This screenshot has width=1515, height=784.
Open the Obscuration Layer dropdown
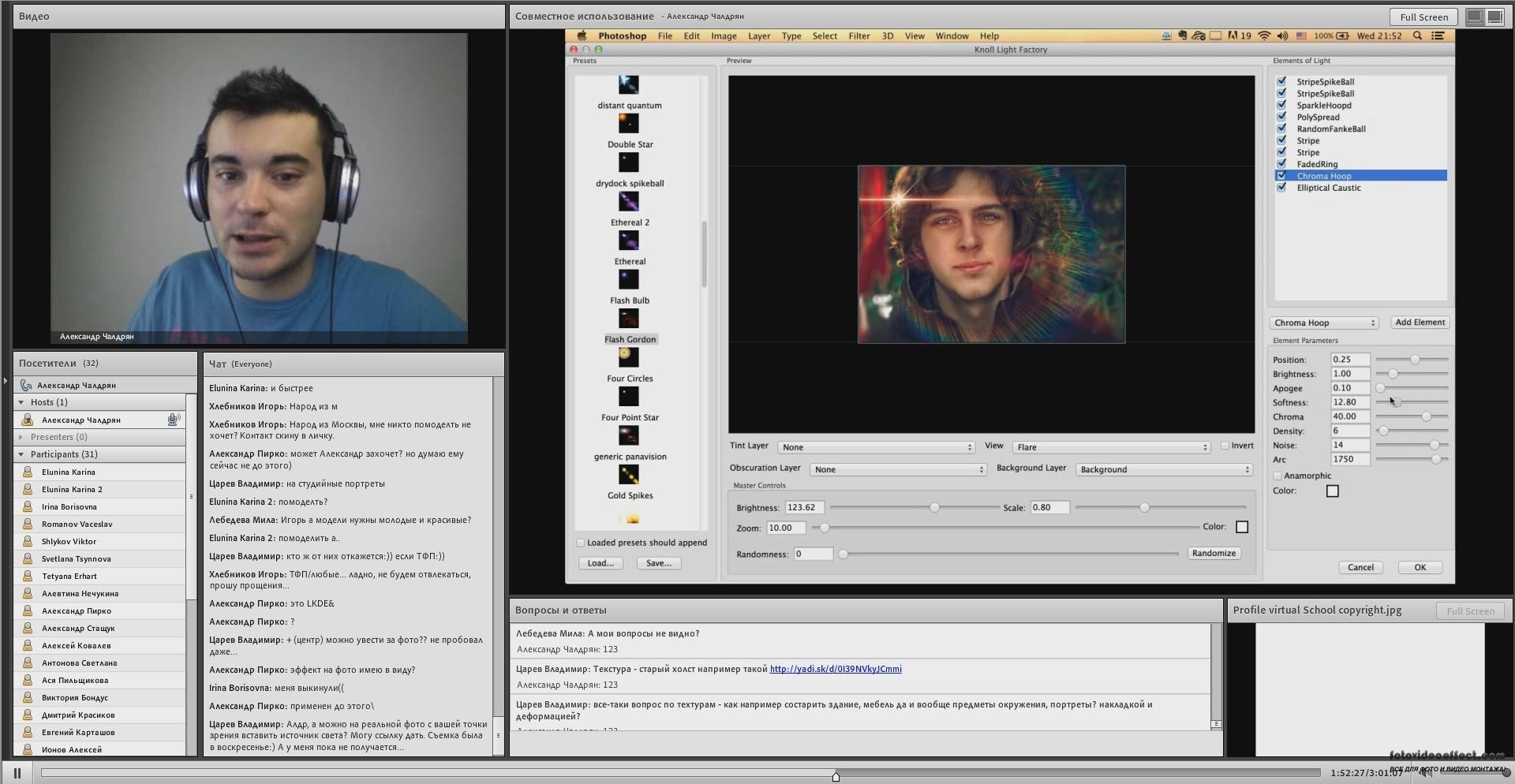899,469
